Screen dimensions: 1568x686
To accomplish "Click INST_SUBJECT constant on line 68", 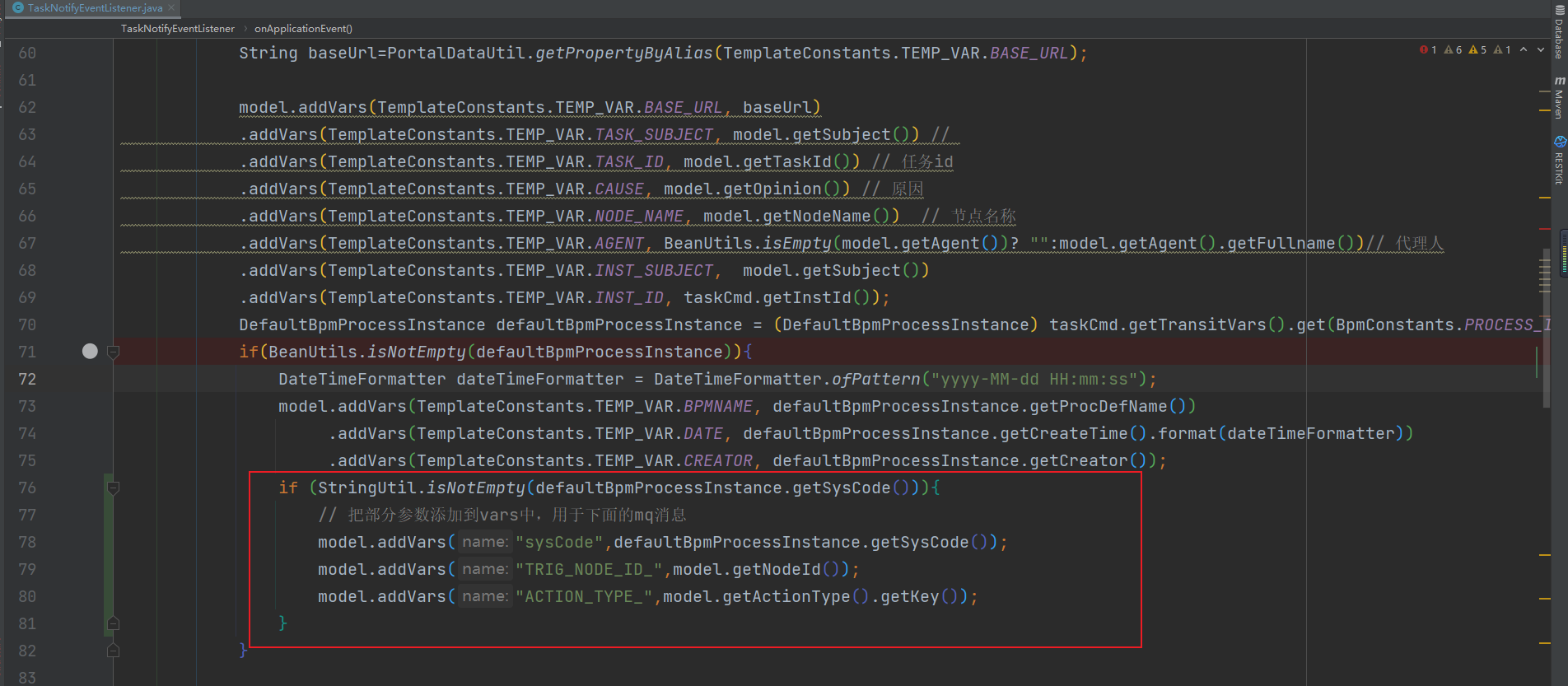I will [x=654, y=271].
